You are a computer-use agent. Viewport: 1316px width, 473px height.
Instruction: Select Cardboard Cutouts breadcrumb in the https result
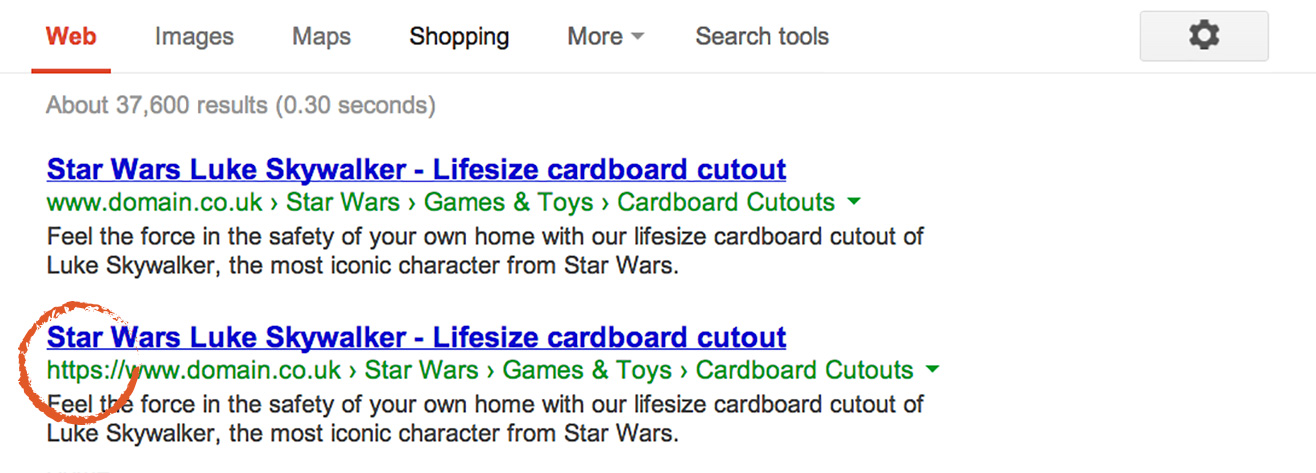click(804, 370)
